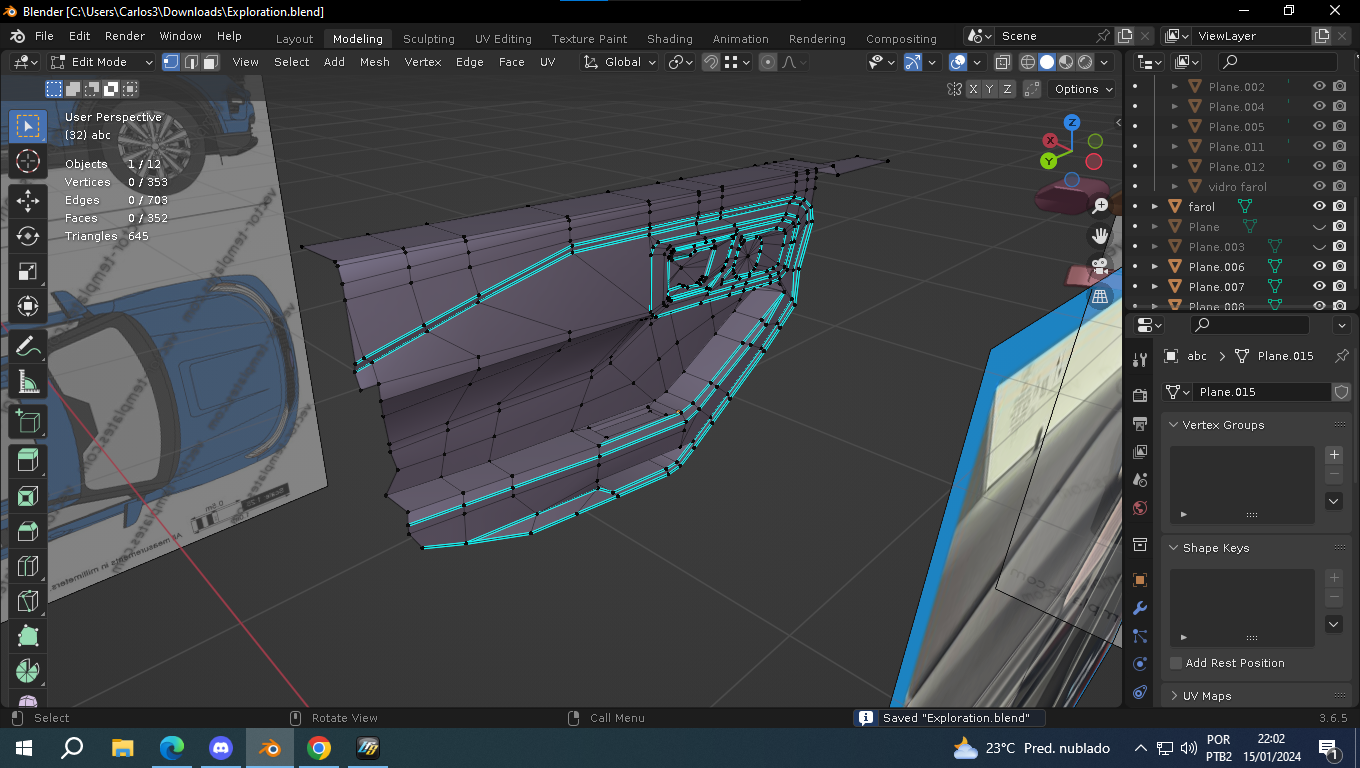Open Google Chrome from the taskbar
The height and width of the screenshot is (768, 1360).
click(319, 747)
